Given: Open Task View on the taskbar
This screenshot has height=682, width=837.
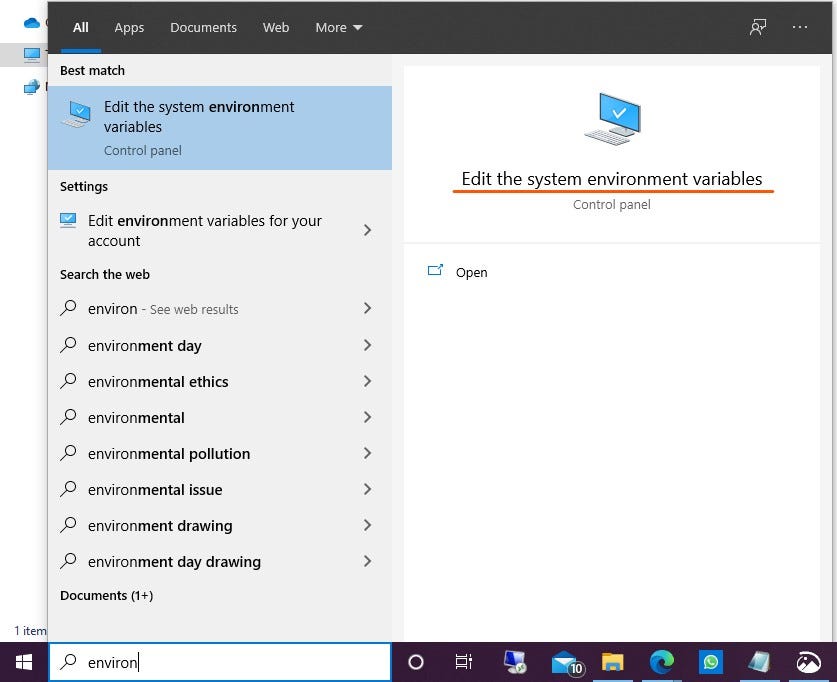Looking at the screenshot, I should 463,662.
